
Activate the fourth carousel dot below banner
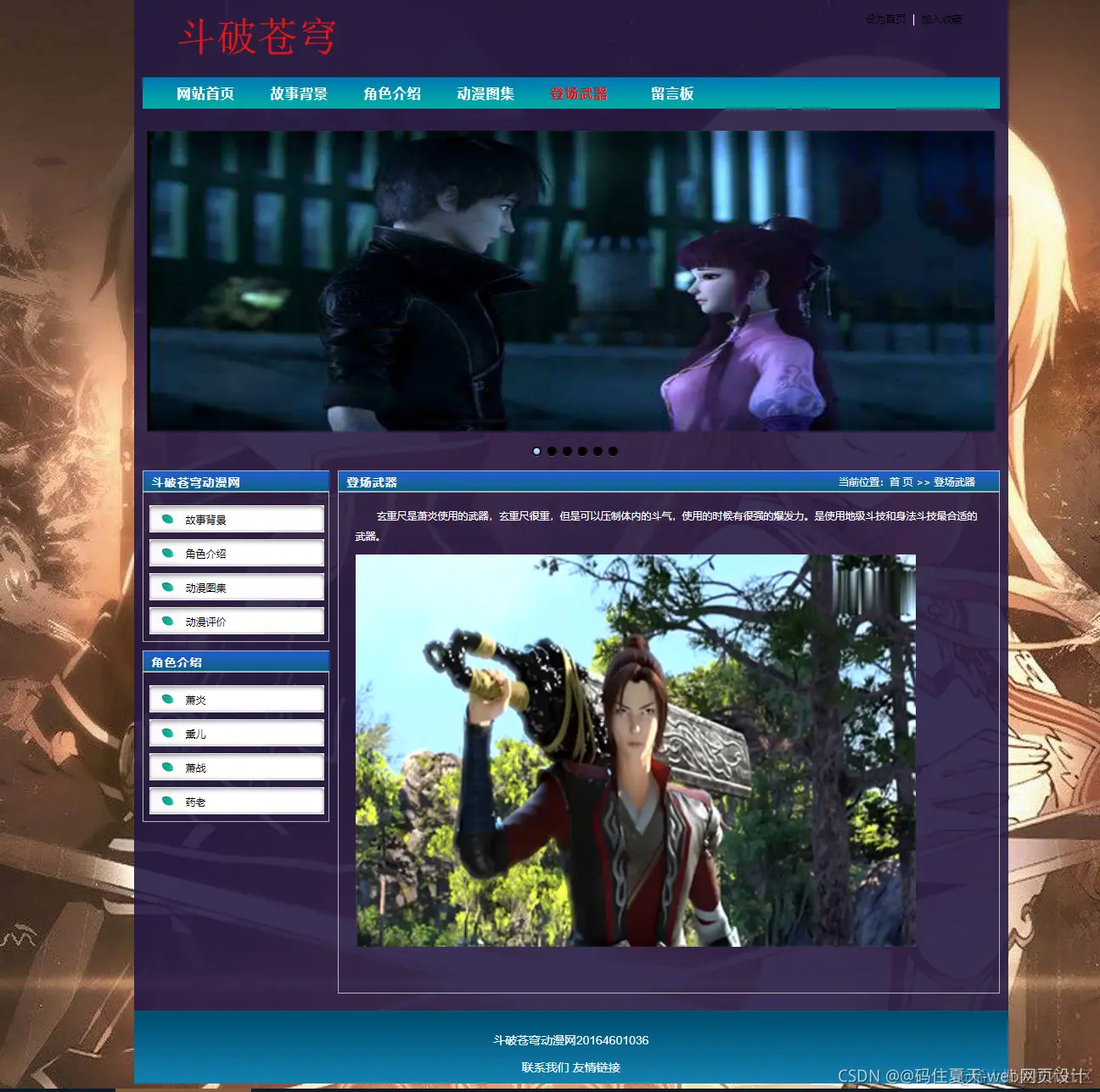click(x=582, y=452)
